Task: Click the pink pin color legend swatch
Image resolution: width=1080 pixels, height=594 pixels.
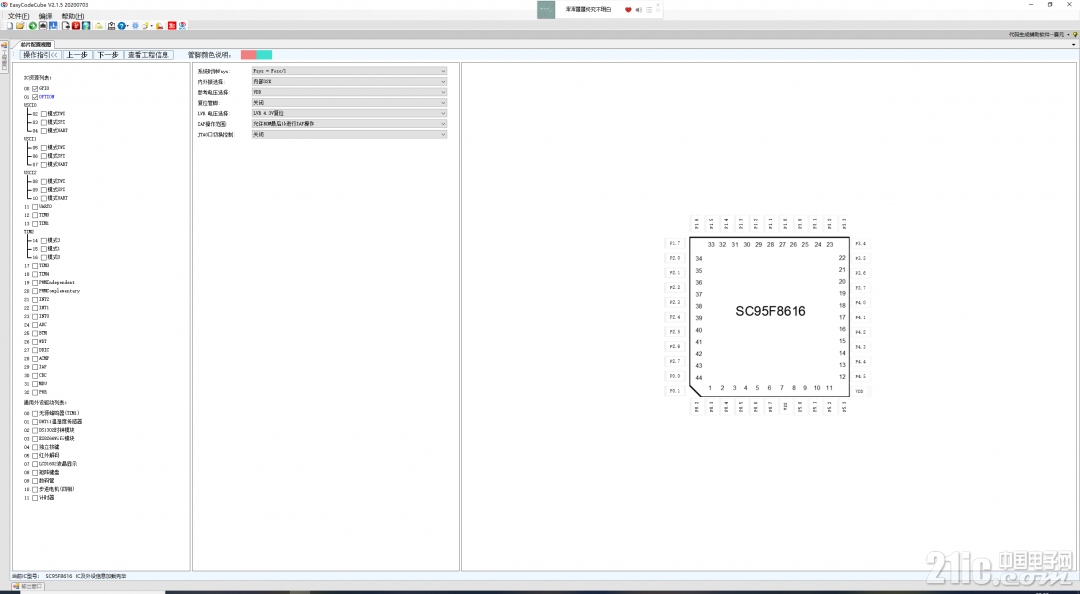Action: 249,55
